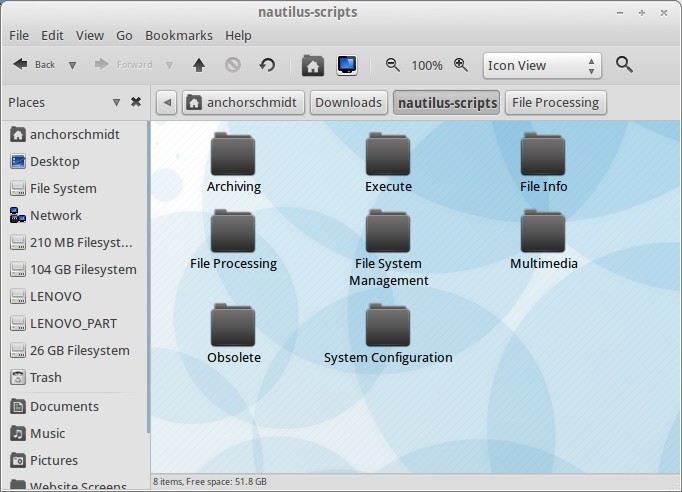Click the Forward arrow button
This screenshot has width=682, height=492.
pos(123,65)
